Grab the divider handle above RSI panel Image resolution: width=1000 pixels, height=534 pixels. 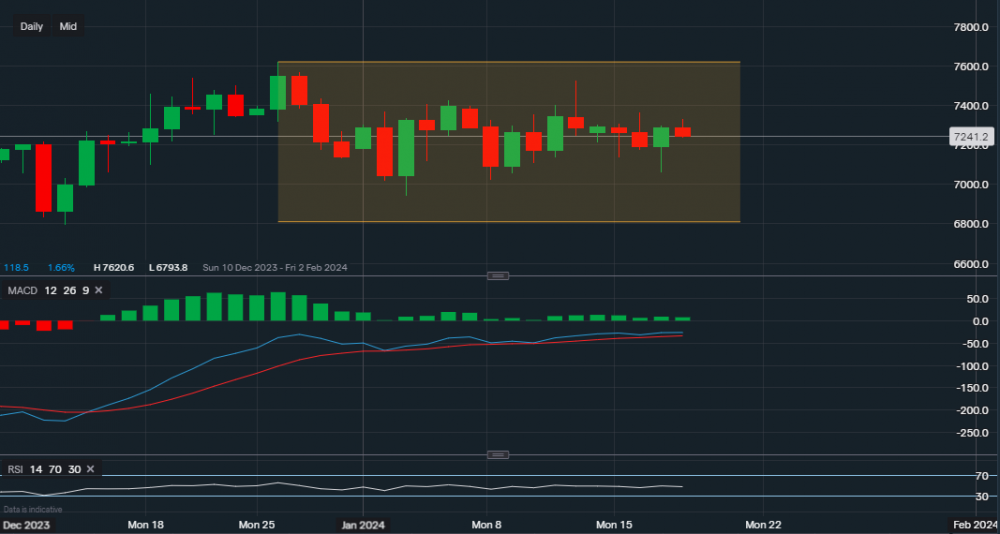pos(497,455)
